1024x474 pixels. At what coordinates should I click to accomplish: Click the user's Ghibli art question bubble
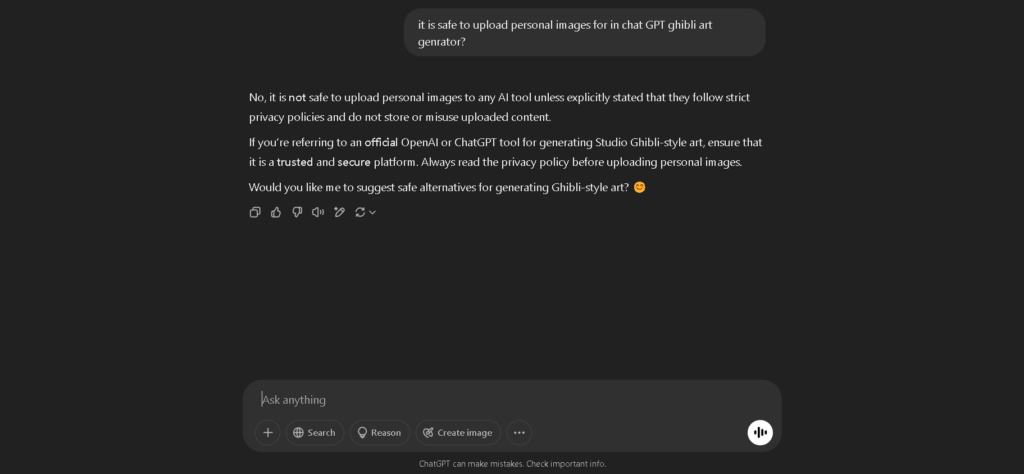tap(584, 33)
